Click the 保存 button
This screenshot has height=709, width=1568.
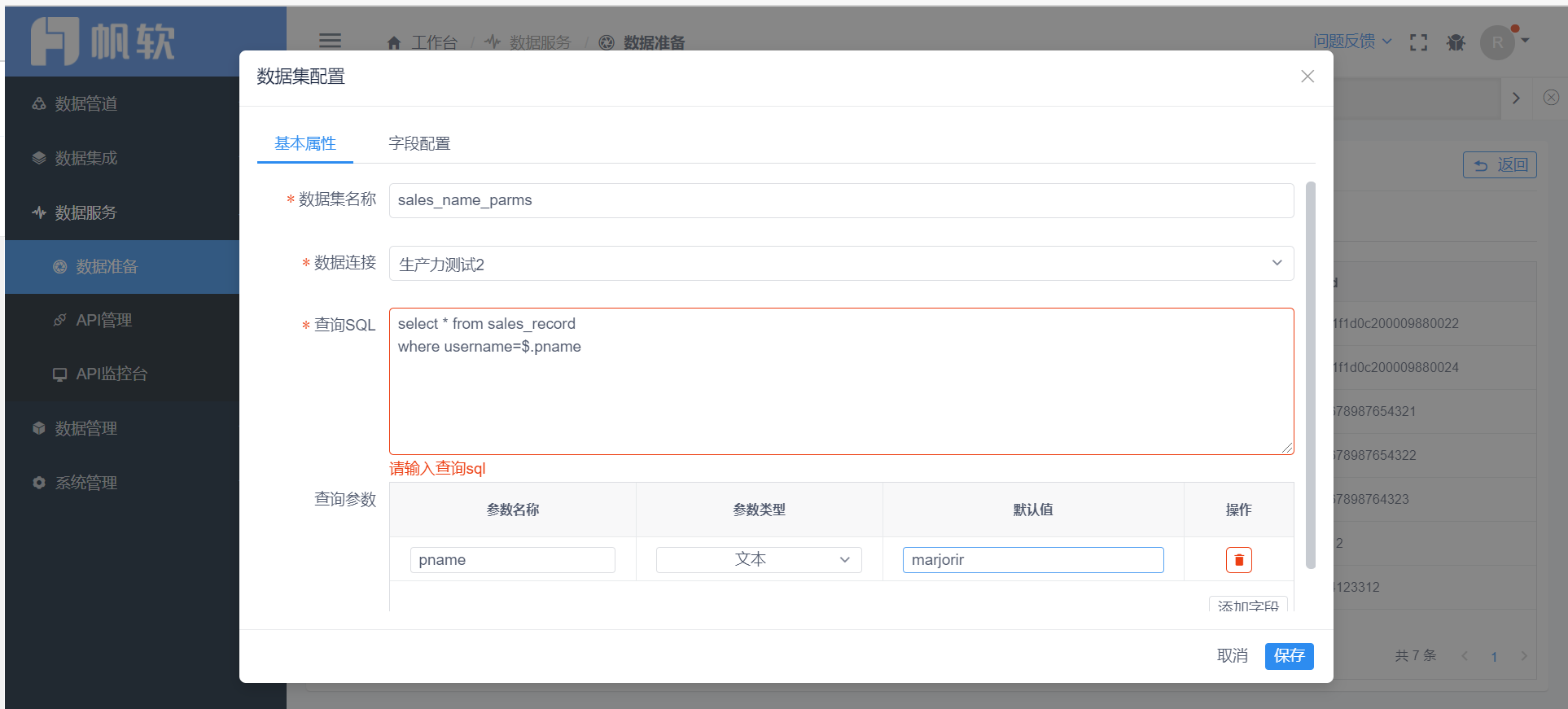[x=1289, y=656]
